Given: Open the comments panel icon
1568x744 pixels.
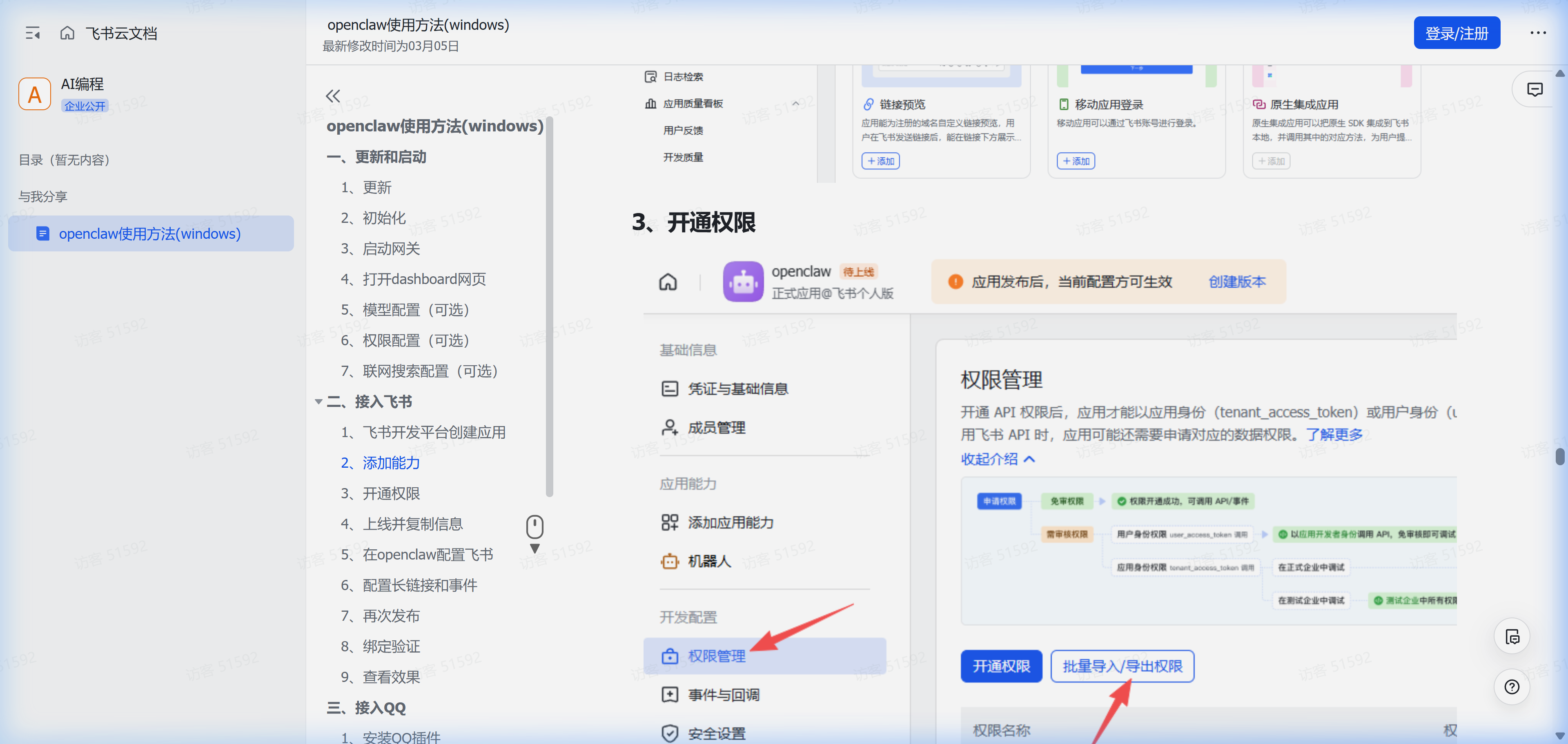Looking at the screenshot, I should click(x=1535, y=89).
